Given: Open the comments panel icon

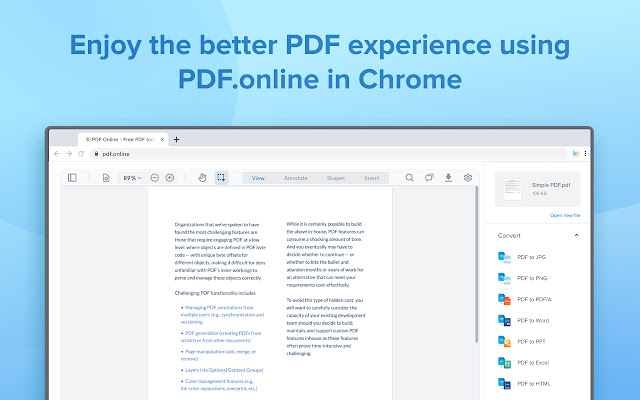Looking at the screenshot, I should (429, 178).
